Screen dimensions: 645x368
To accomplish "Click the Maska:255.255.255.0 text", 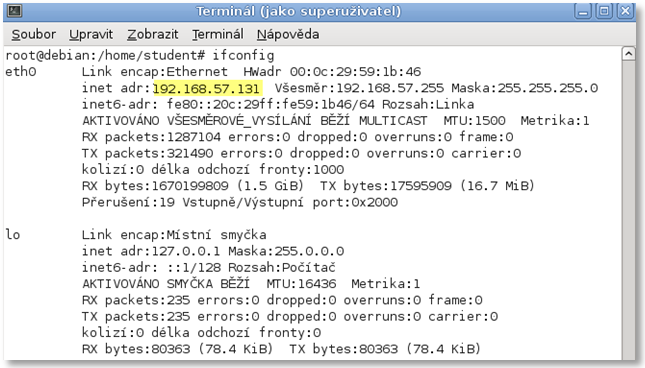I will pyautogui.click(x=524, y=88).
